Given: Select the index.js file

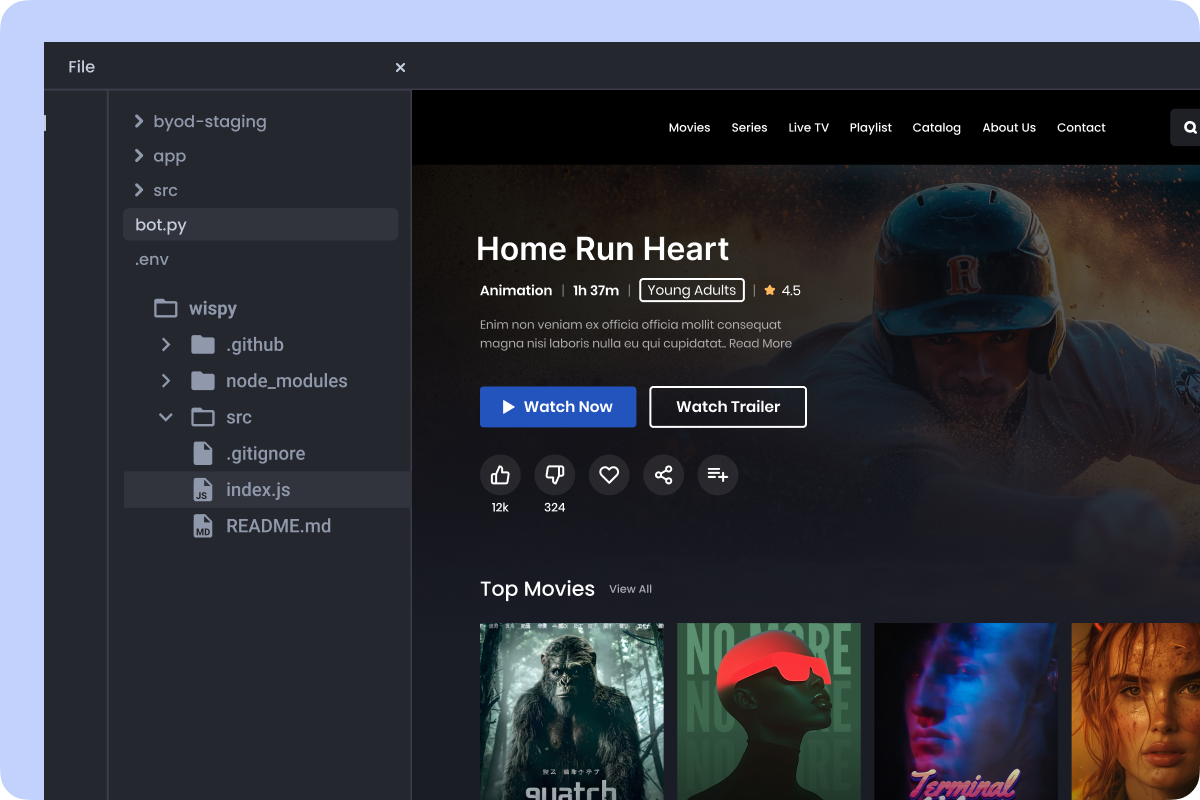Looking at the screenshot, I should [x=258, y=490].
